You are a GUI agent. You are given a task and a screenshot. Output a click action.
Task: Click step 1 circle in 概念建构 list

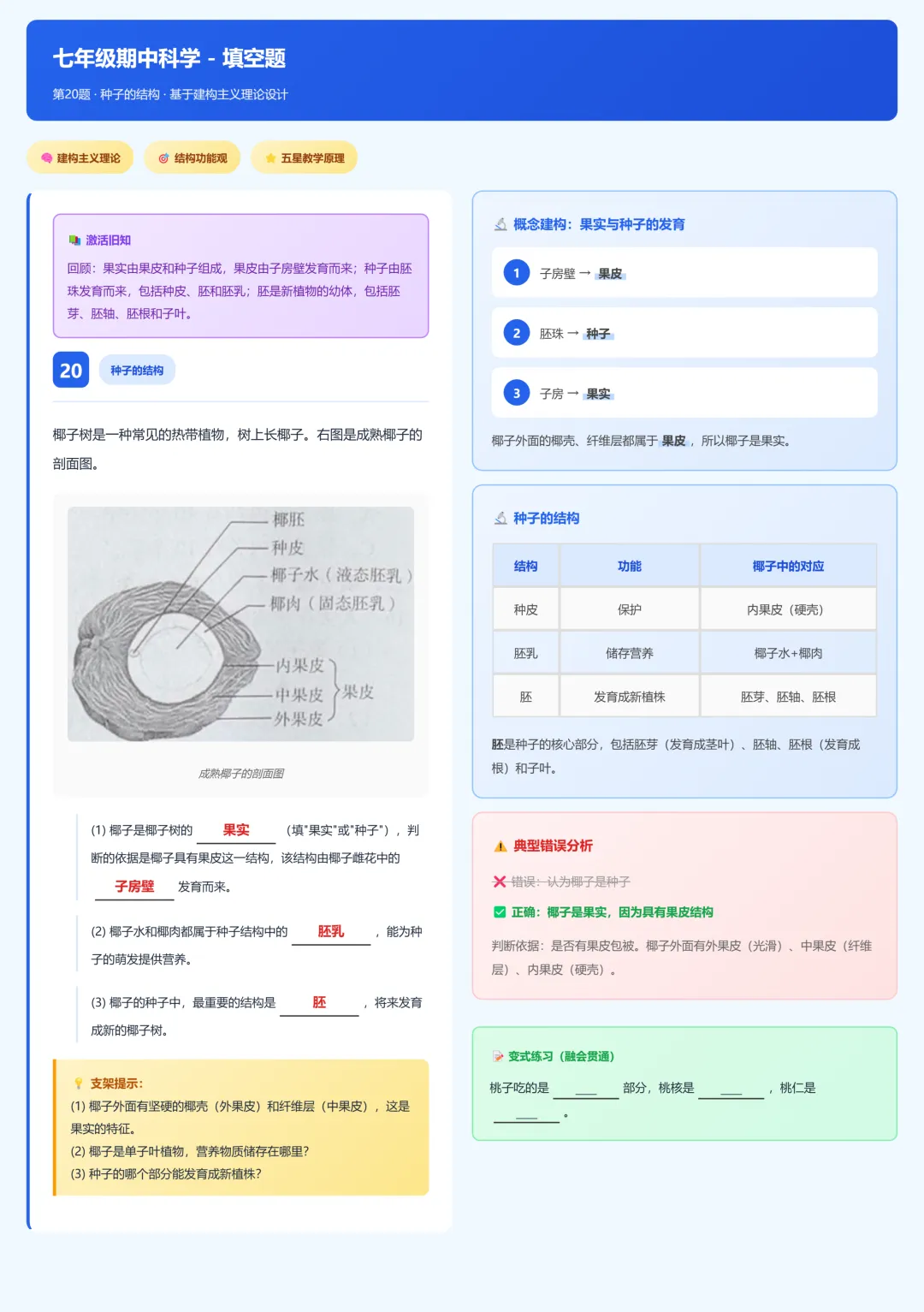516,272
